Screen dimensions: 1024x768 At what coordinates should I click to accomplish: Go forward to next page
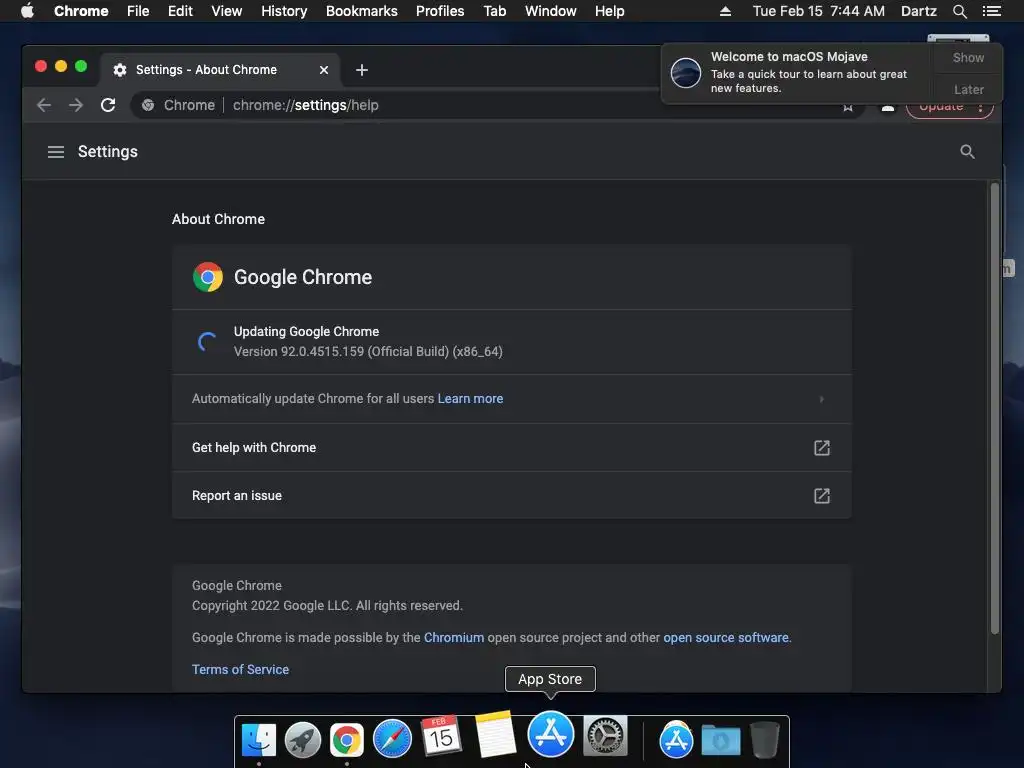click(76, 105)
